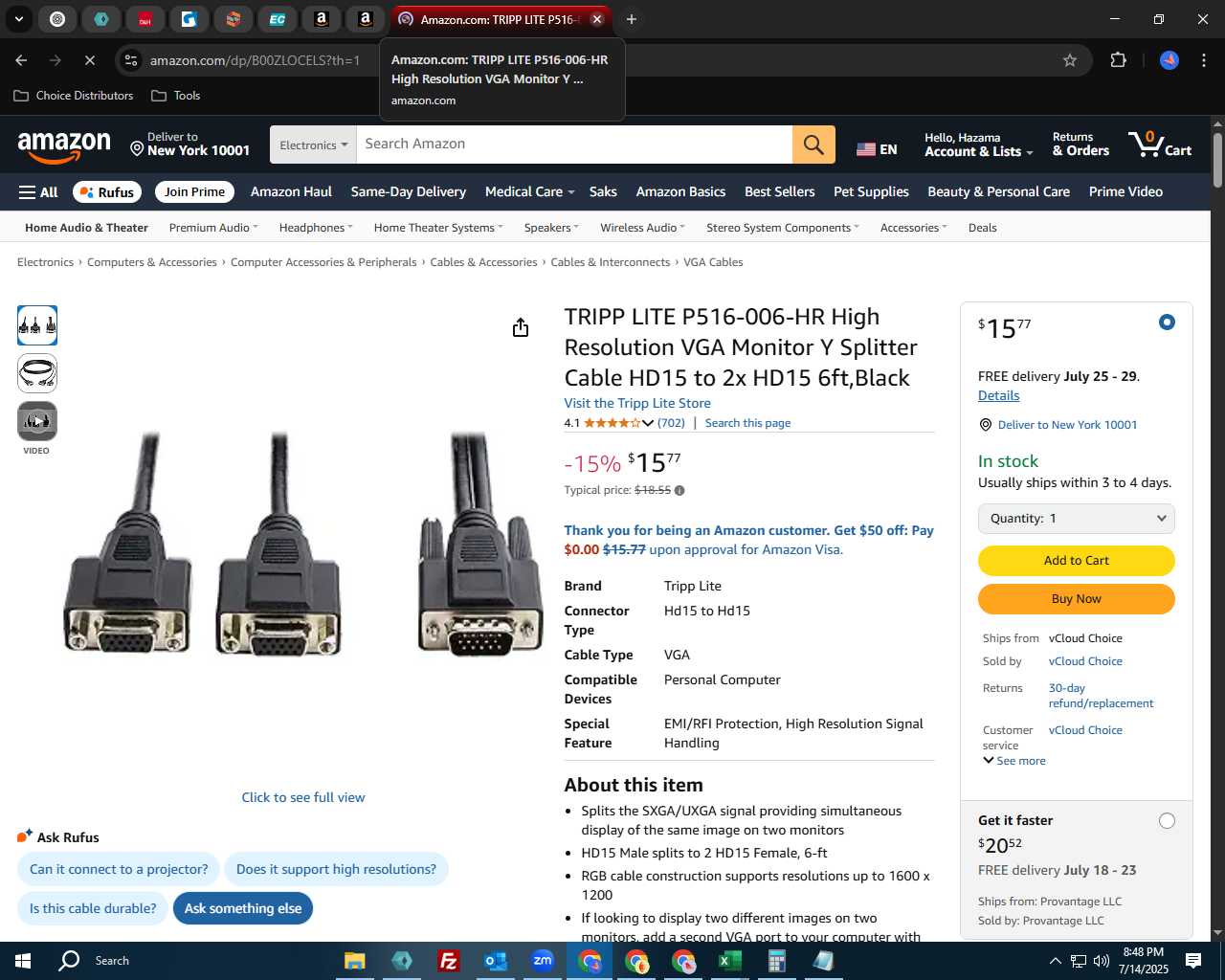Click the search magnifier button
This screenshot has height=980, width=1225.
pos(813,145)
